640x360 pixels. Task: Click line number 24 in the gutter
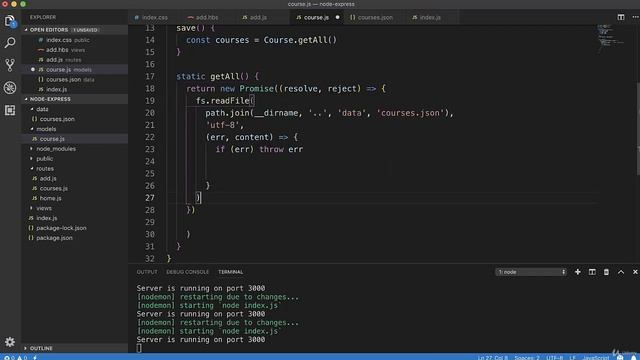(x=150, y=161)
